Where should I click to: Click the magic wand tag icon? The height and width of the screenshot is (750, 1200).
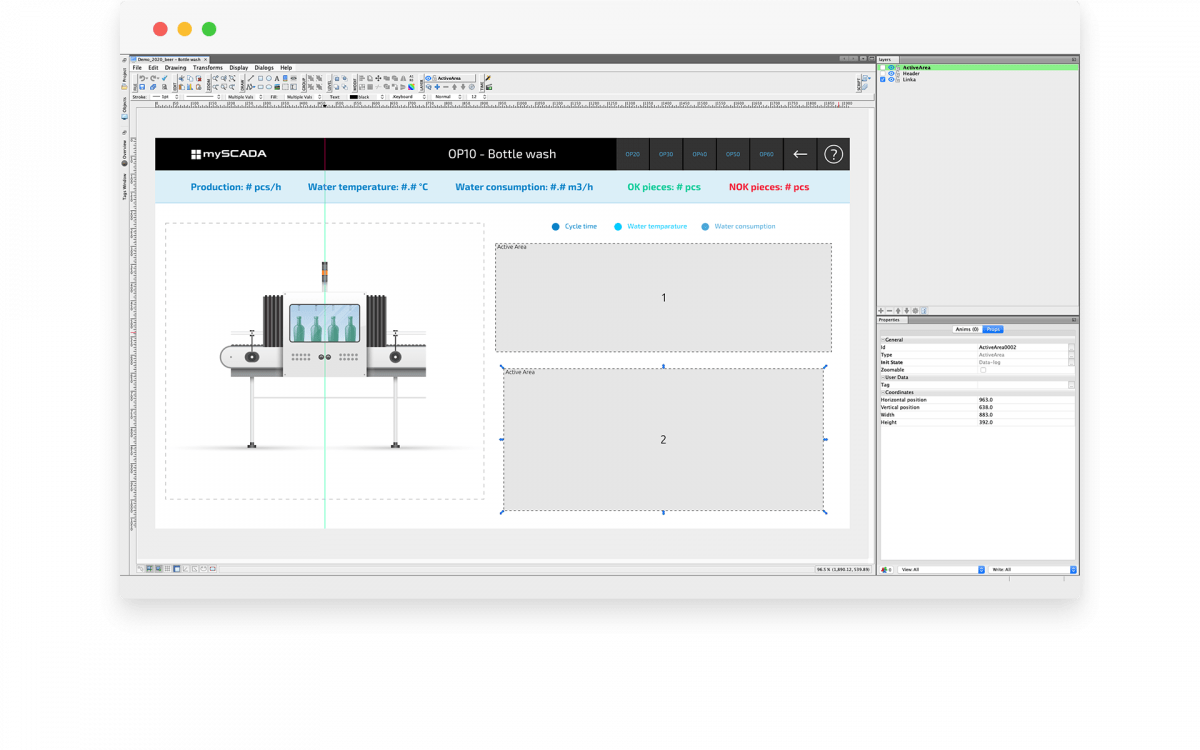point(488,78)
